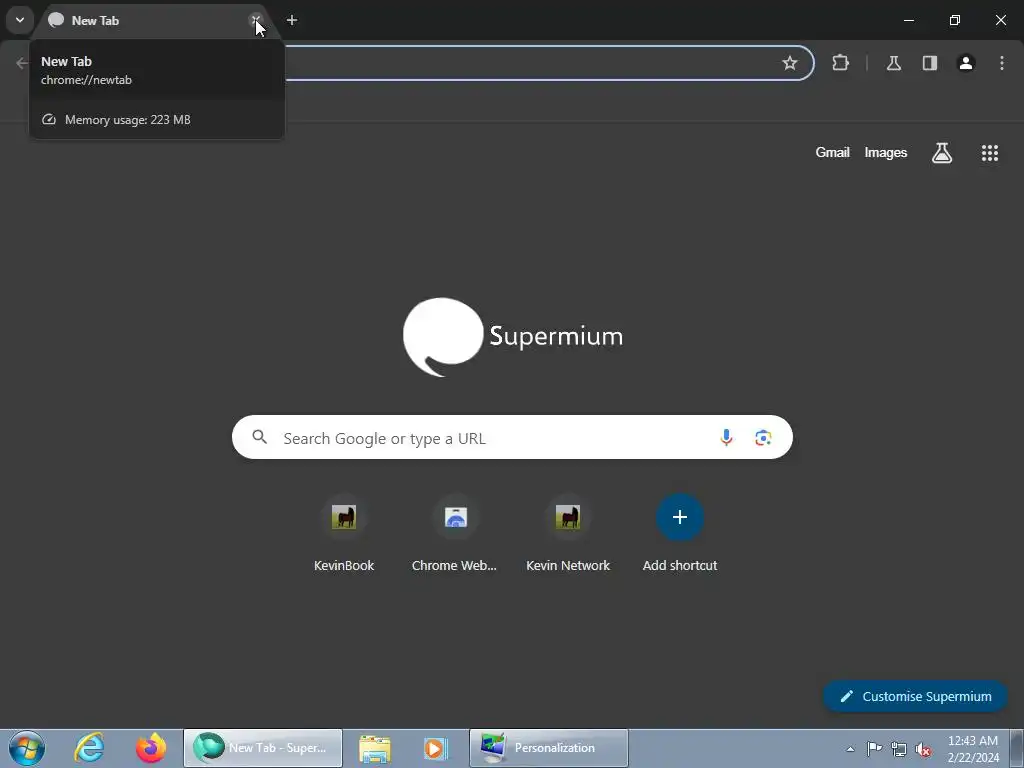This screenshot has width=1024, height=768.
Task: Open the three-dot browser menu
Action: click(1002, 63)
